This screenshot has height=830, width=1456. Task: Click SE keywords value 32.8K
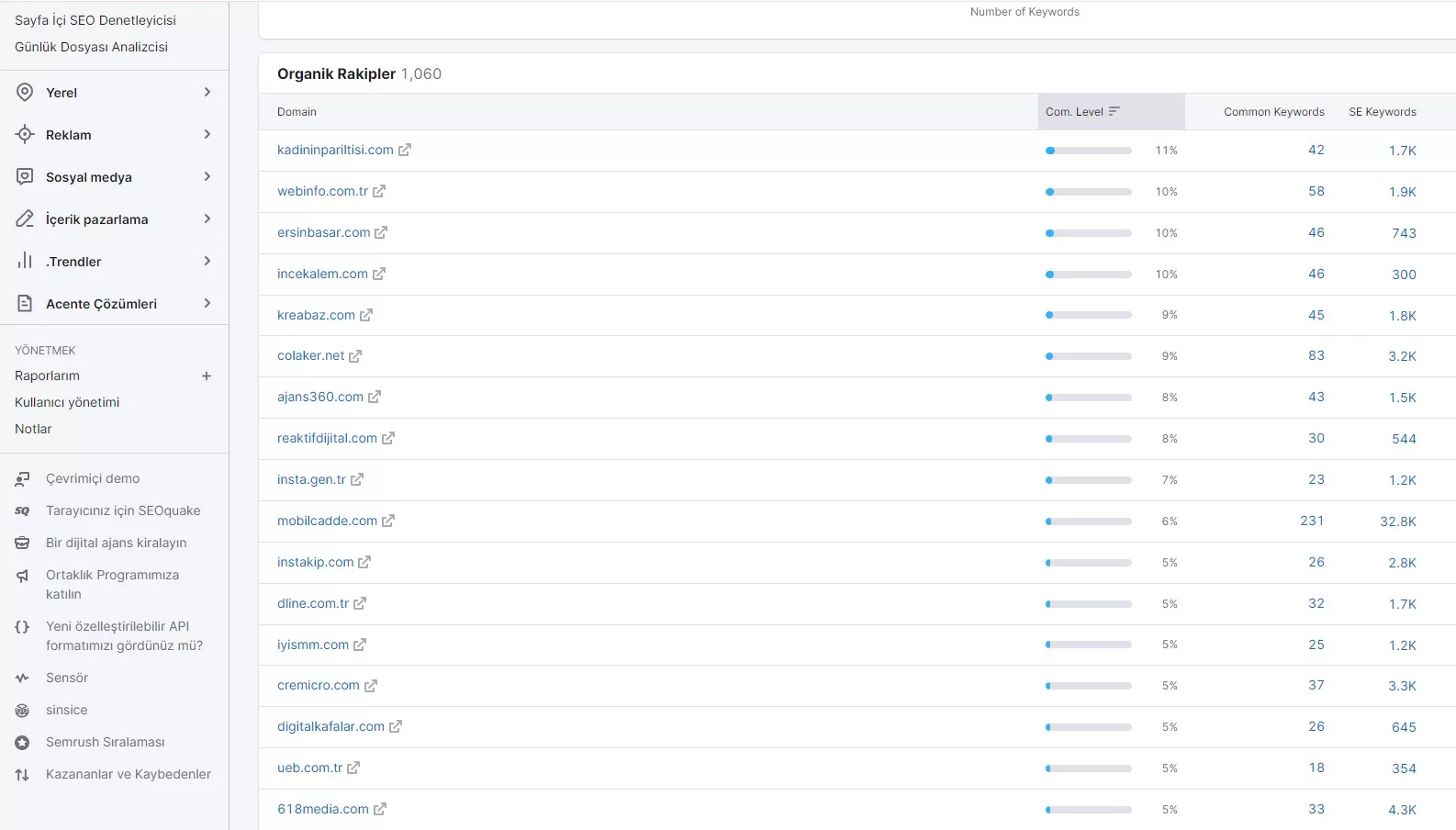coord(1398,522)
